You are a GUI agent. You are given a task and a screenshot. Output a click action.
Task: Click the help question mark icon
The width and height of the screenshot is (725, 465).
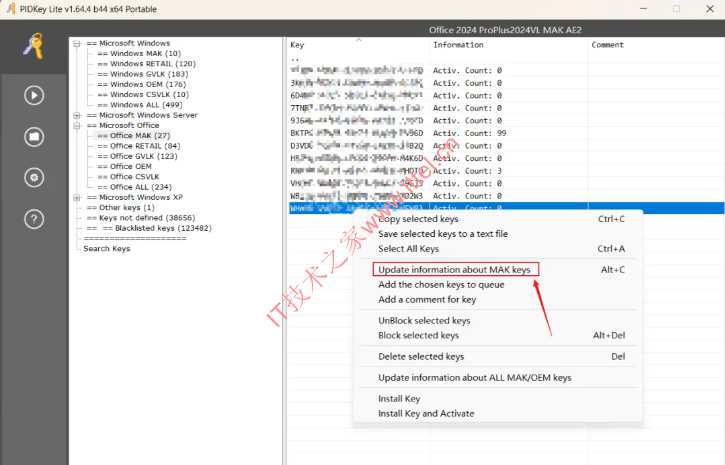[x=34, y=219]
